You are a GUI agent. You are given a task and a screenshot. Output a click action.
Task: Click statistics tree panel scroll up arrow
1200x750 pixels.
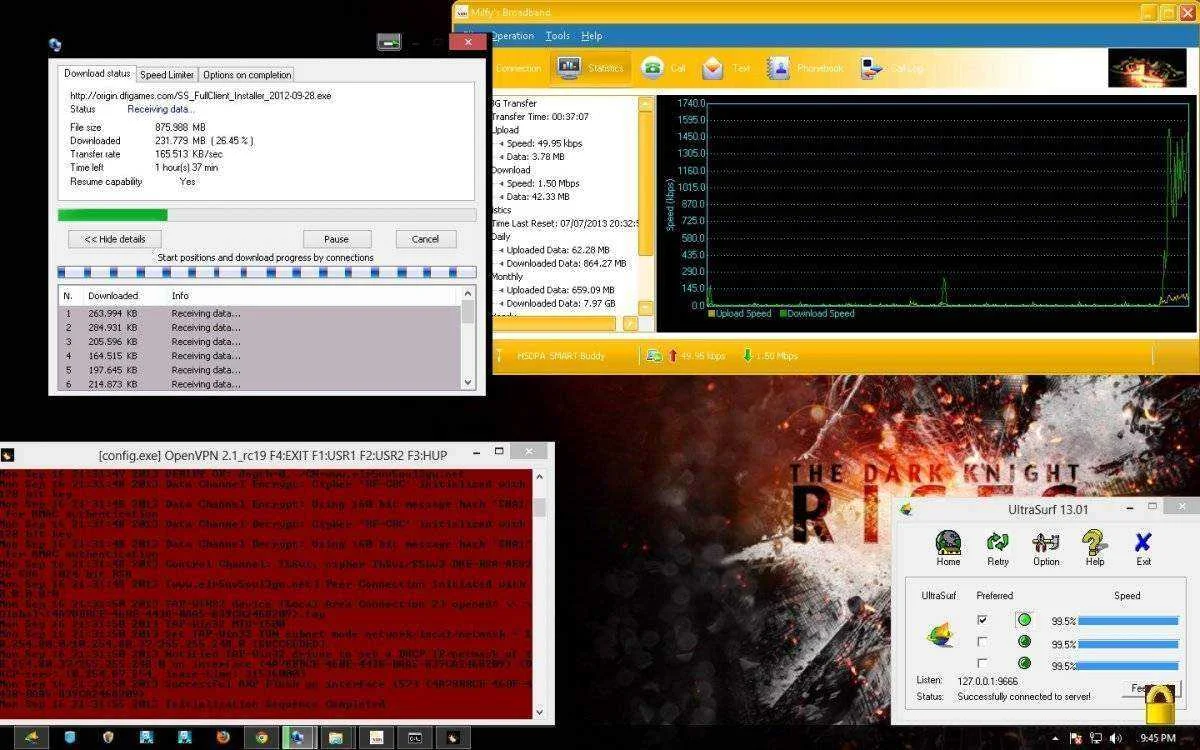646,103
